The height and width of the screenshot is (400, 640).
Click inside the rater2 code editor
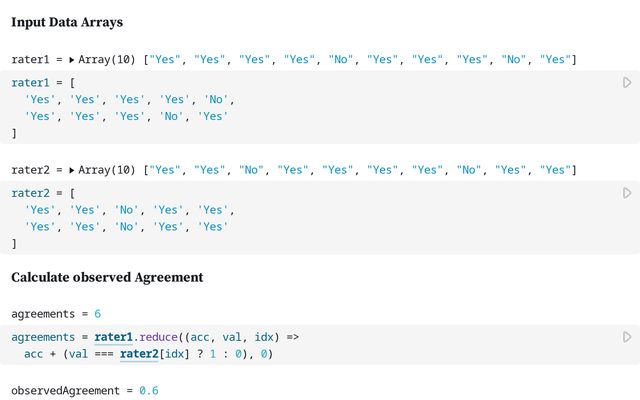(320, 218)
